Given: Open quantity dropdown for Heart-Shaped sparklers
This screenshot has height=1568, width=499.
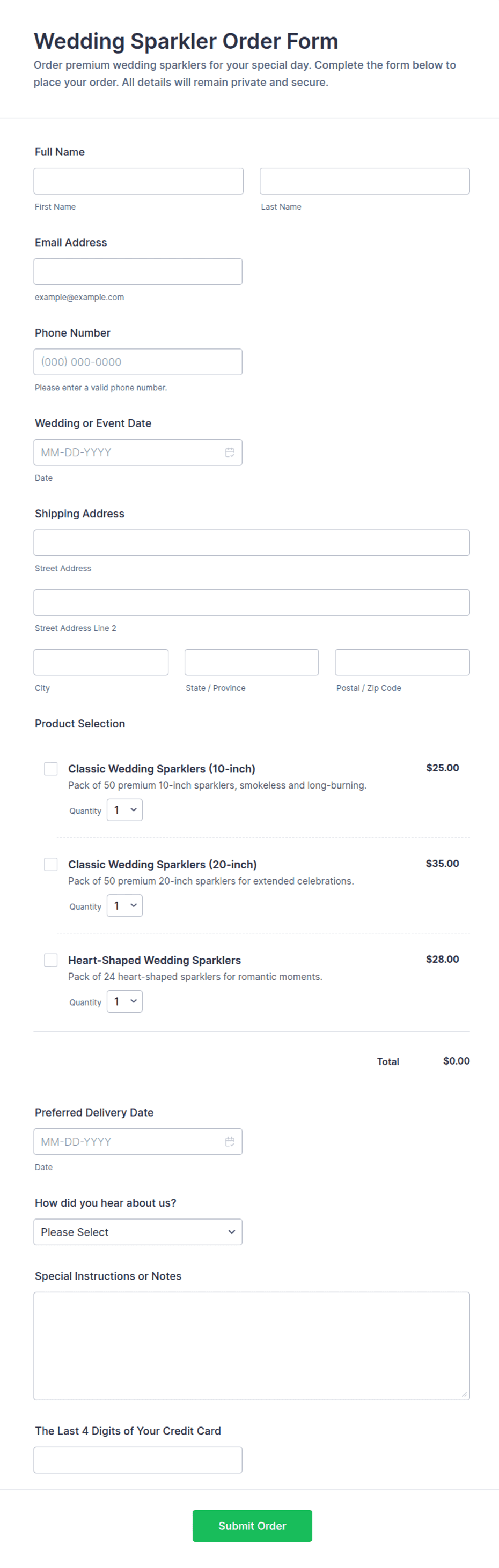Looking at the screenshot, I should point(125,1001).
